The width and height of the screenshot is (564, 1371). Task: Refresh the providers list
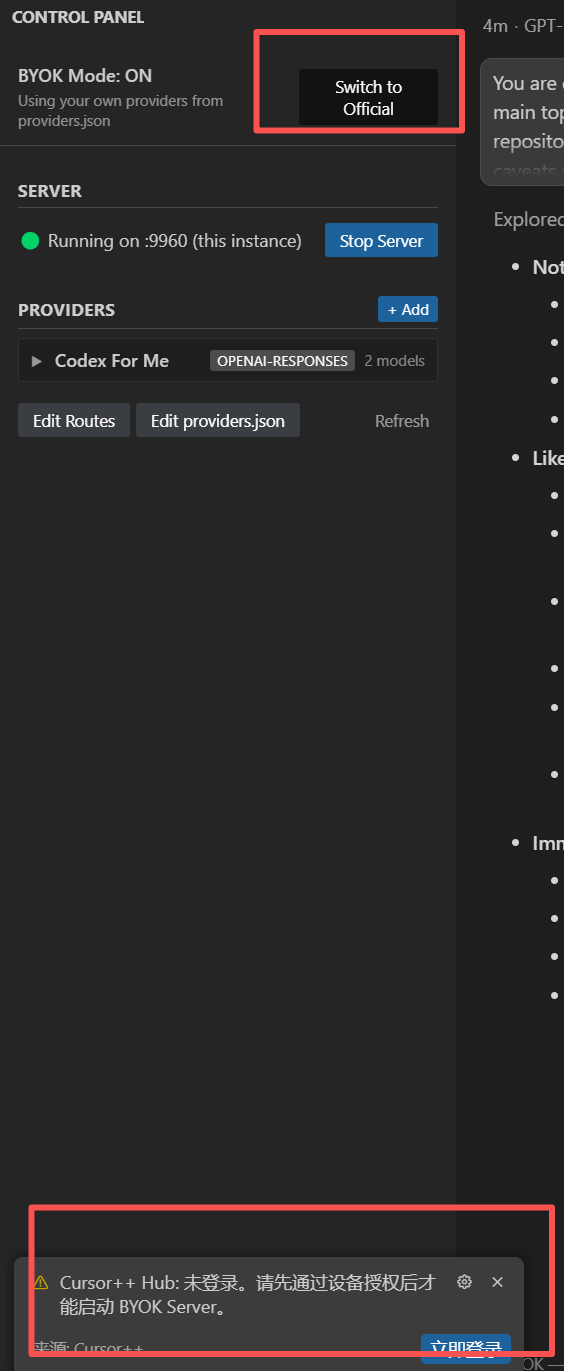pos(402,421)
